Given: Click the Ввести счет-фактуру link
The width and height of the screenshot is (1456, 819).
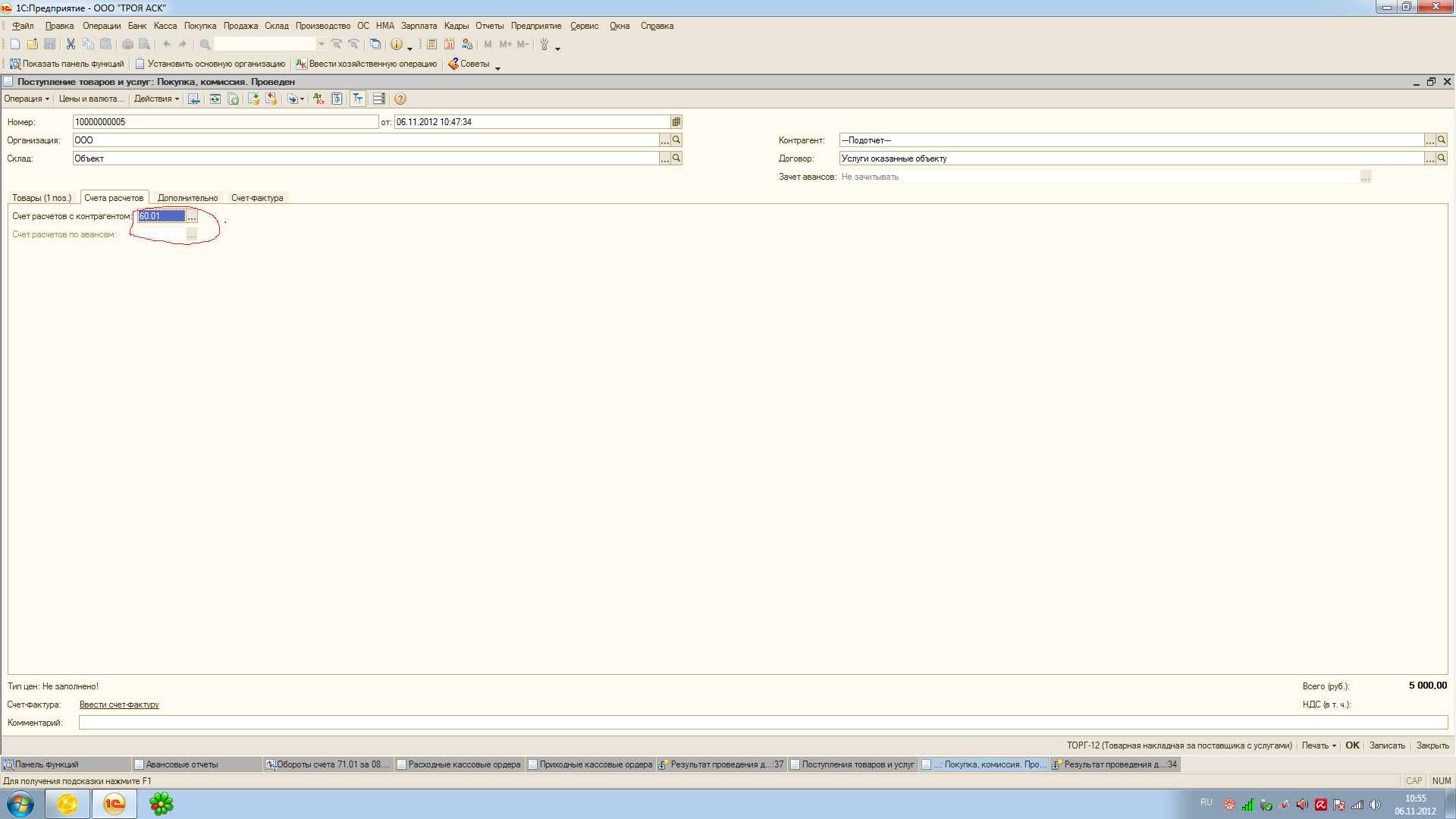Looking at the screenshot, I should tap(119, 704).
